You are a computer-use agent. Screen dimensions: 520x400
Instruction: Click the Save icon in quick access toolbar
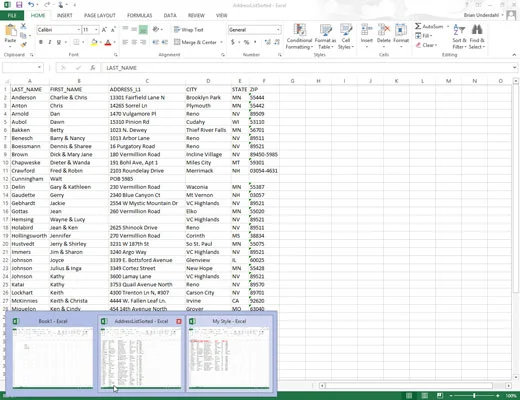click(19, 5)
